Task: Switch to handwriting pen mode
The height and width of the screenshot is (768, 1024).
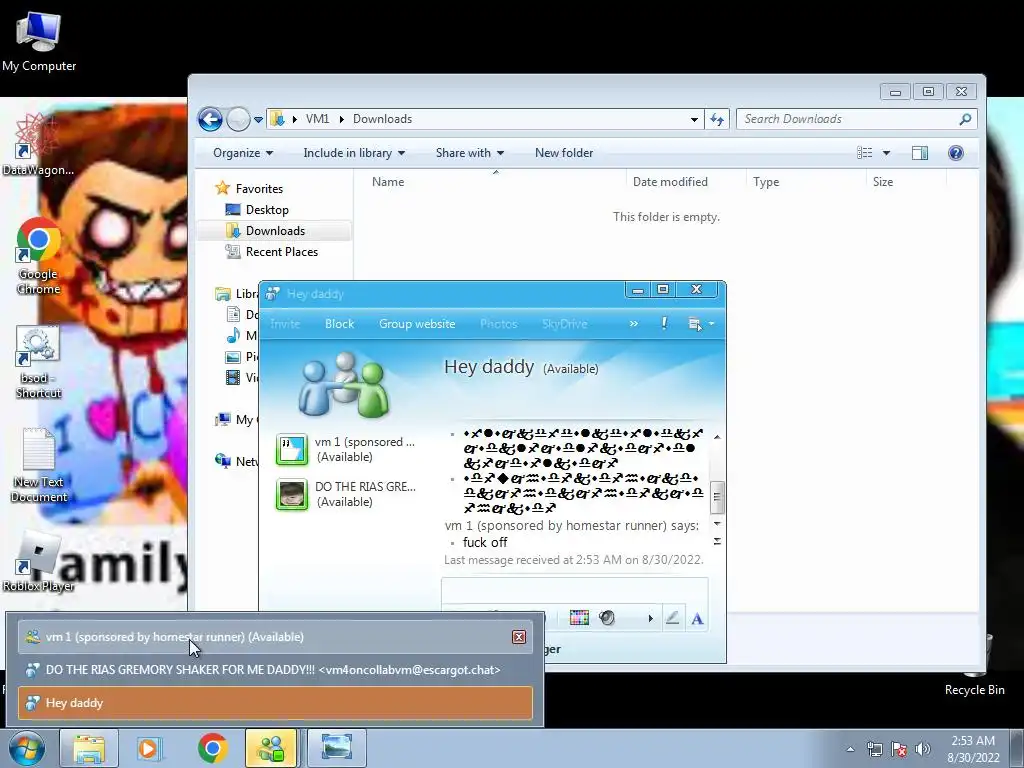Action: click(672, 618)
